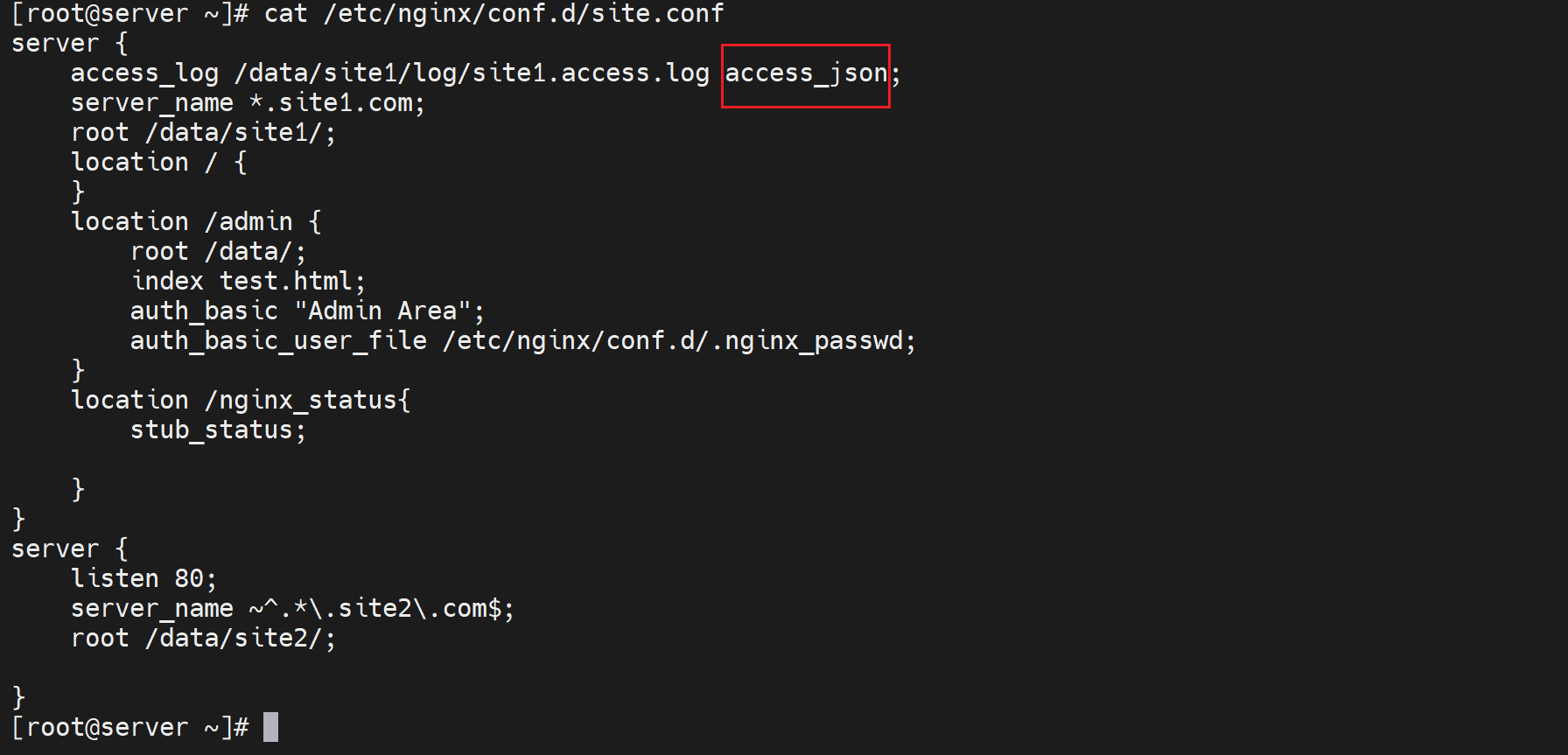Click the second "server {" block opening line
The height and width of the screenshot is (755, 1568).
[69, 549]
